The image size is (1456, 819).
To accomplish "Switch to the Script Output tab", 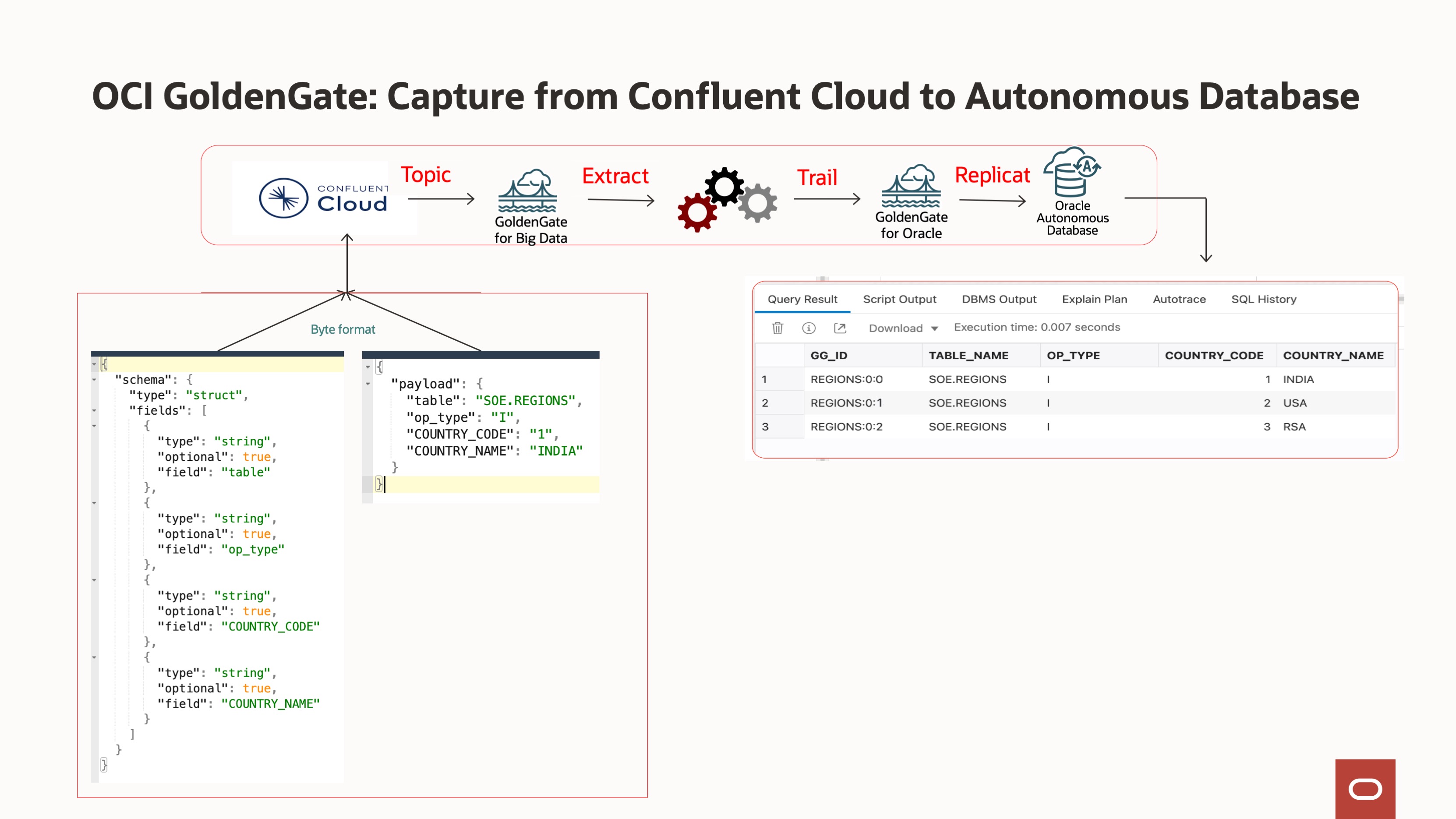I will point(899,299).
